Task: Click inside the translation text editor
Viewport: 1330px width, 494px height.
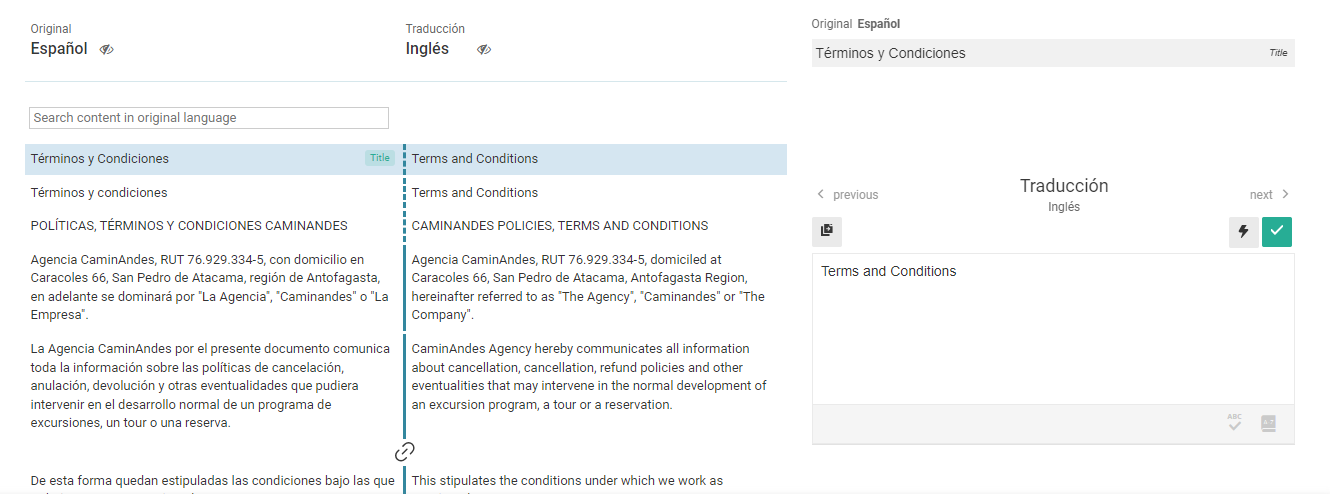Action: point(1052,330)
